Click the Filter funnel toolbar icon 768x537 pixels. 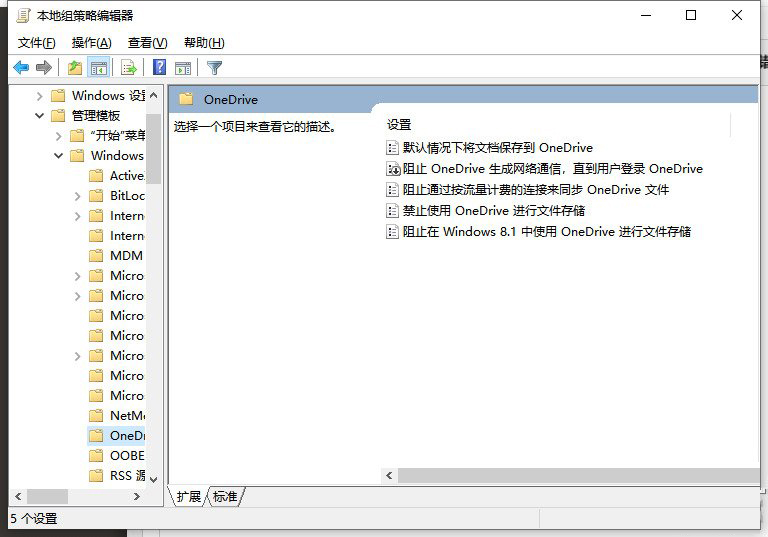[x=215, y=68]
